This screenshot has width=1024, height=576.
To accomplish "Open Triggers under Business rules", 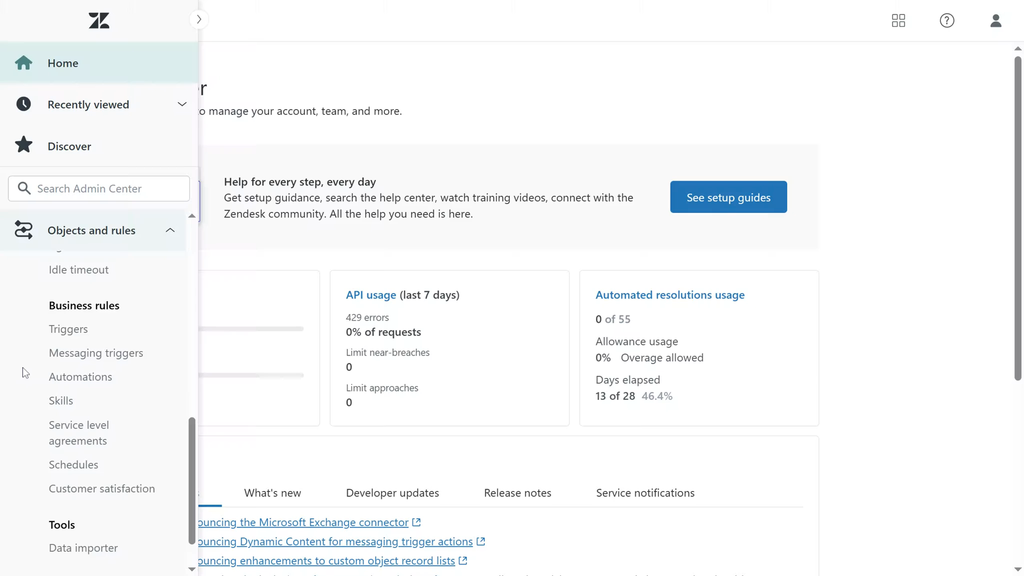I will click(x=68, y=329).
